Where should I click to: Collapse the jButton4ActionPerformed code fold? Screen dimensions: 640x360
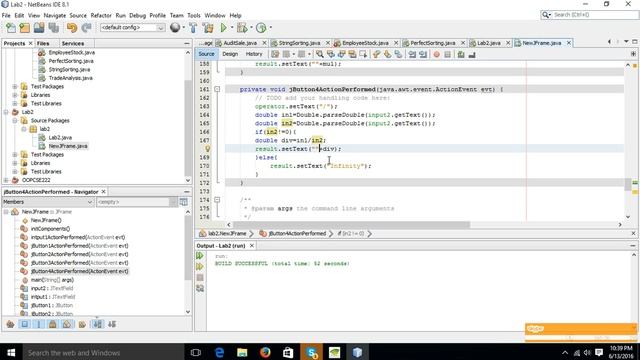tap(217, 89)
